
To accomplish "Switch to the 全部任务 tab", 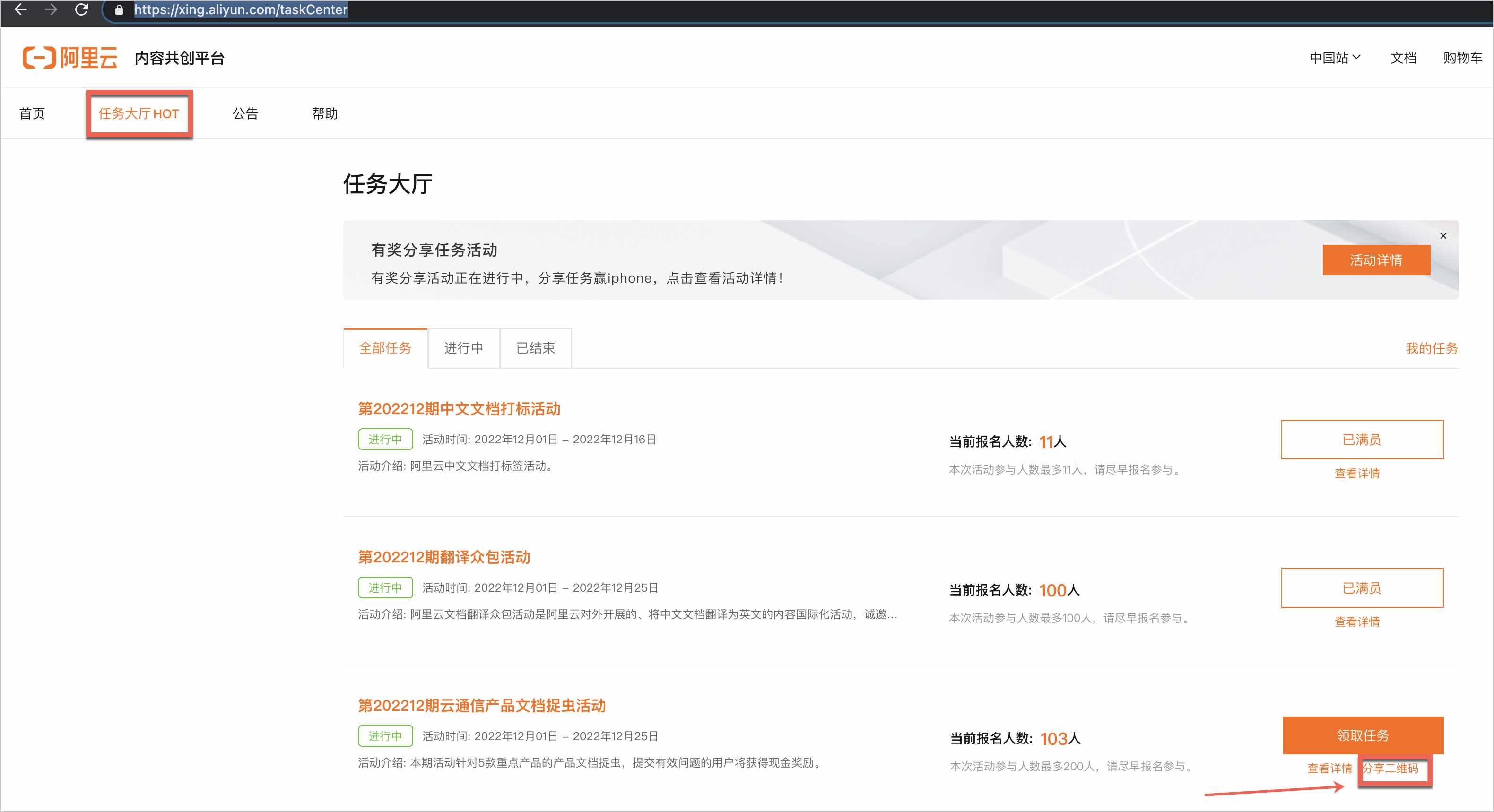I will pyautogui.click(x=385, y=348).
